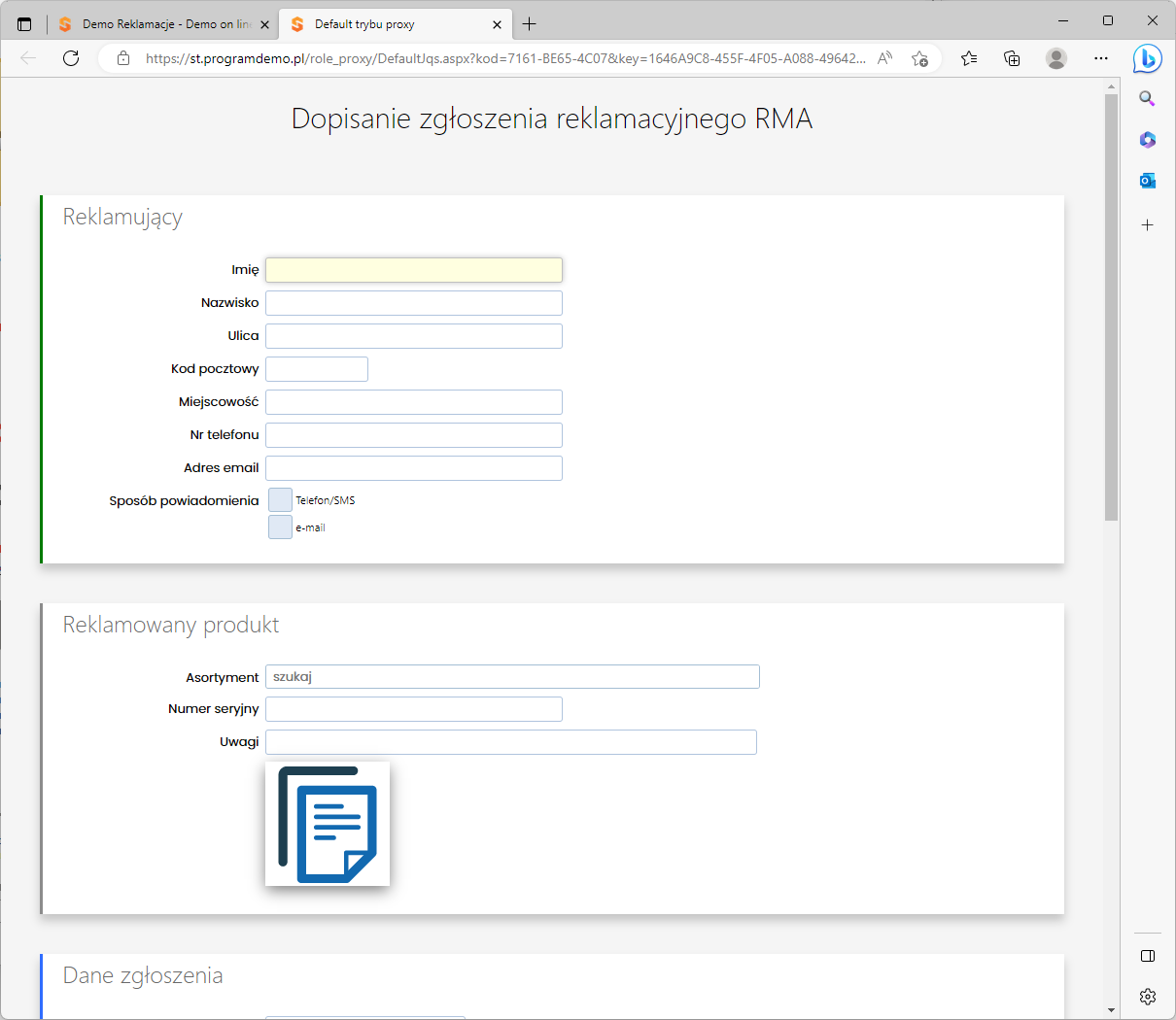
Task: Open the Asortyment search combo box
Action: (x=512, y=677)
